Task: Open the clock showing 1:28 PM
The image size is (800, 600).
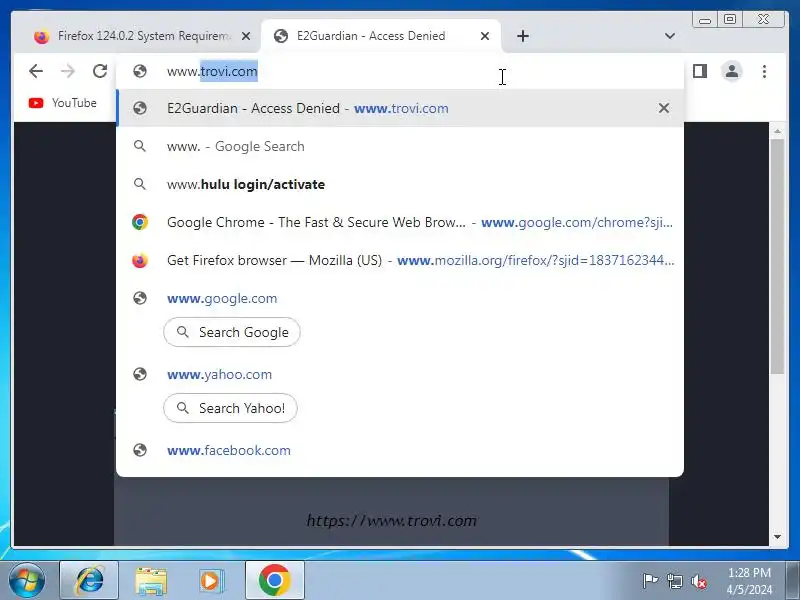Action: pyautogui.click(x=749, y=581)
